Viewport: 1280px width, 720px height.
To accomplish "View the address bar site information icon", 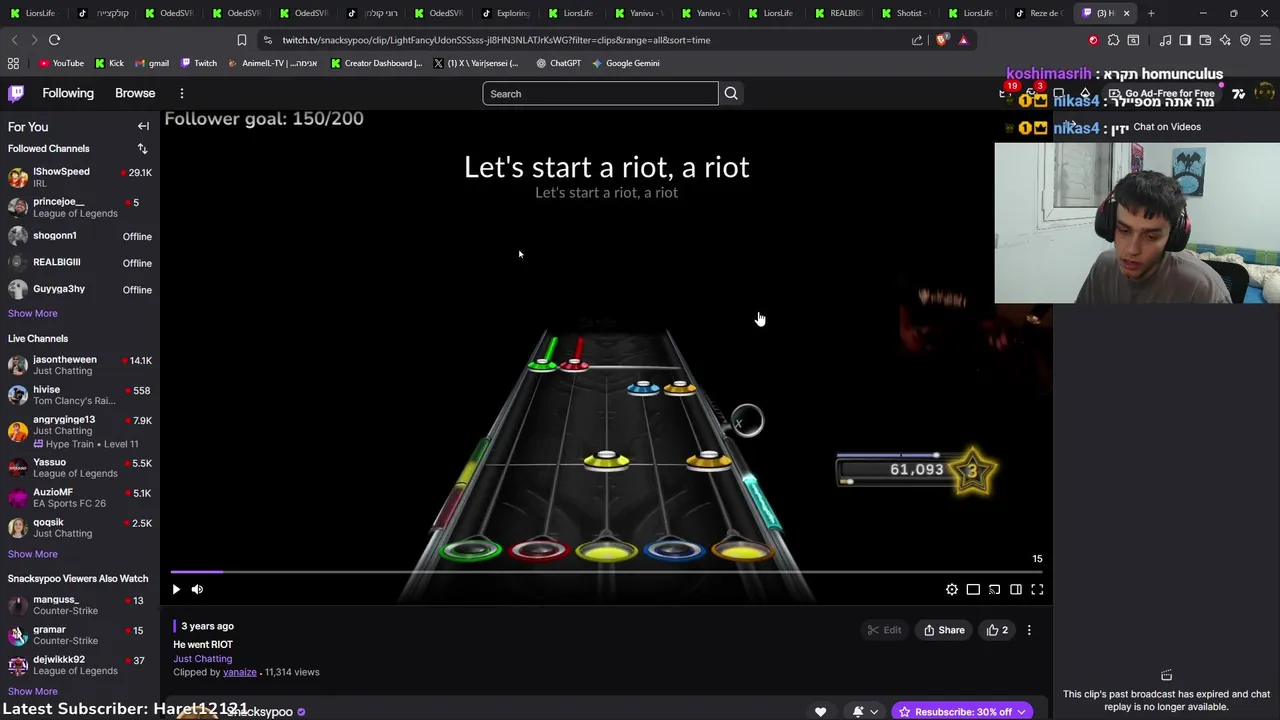I will pyautogui.click(x=267, y=40).
